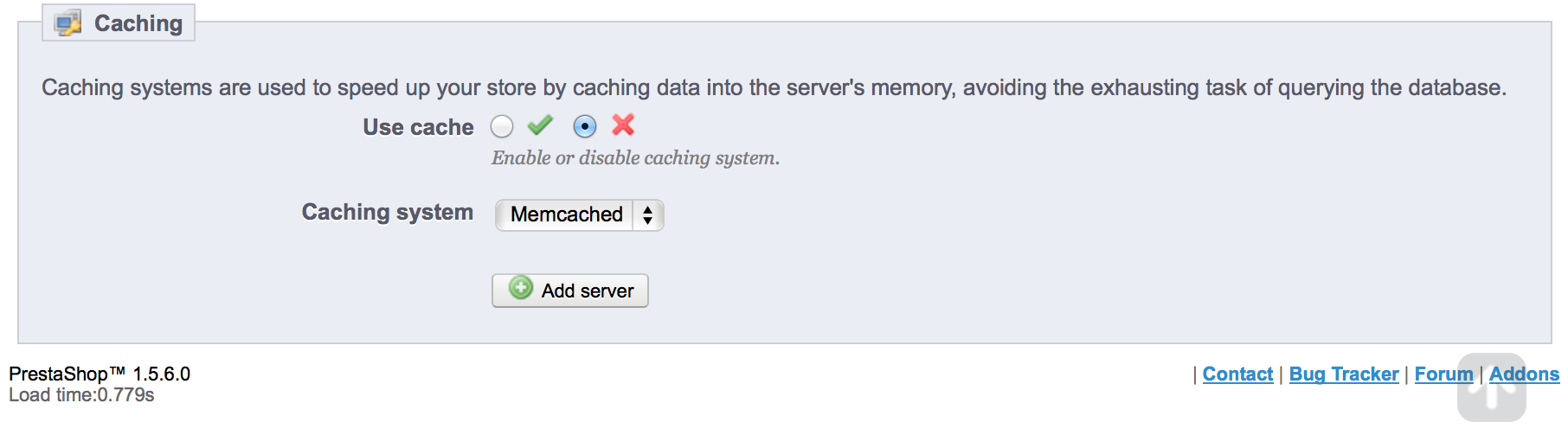Click the 'Enable or disable caching system' hint

point(635,158)
